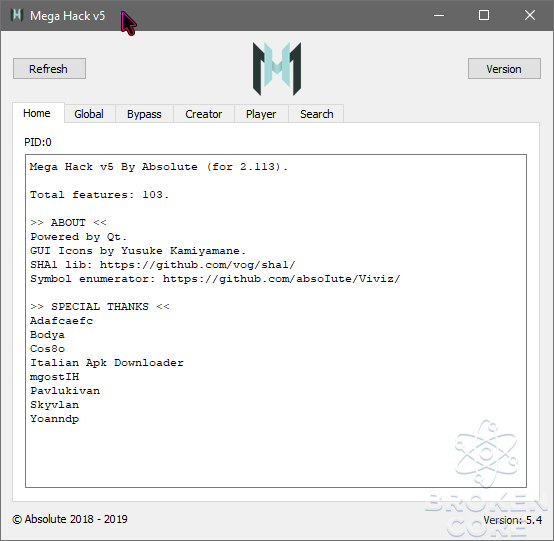Image resolution: width=554 pixels, height=541 pixels.
Task: Select the Player tab
Action: pos(261,114)
